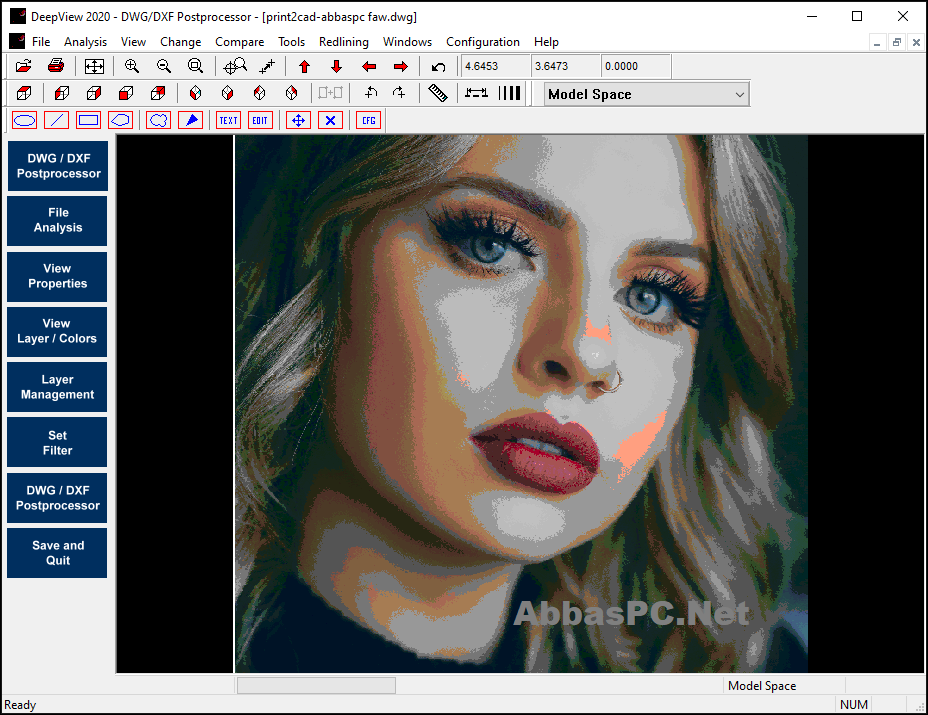The image size is (928, 715).
Task: Click the Save and Quit button
Action: click(57, 553)
